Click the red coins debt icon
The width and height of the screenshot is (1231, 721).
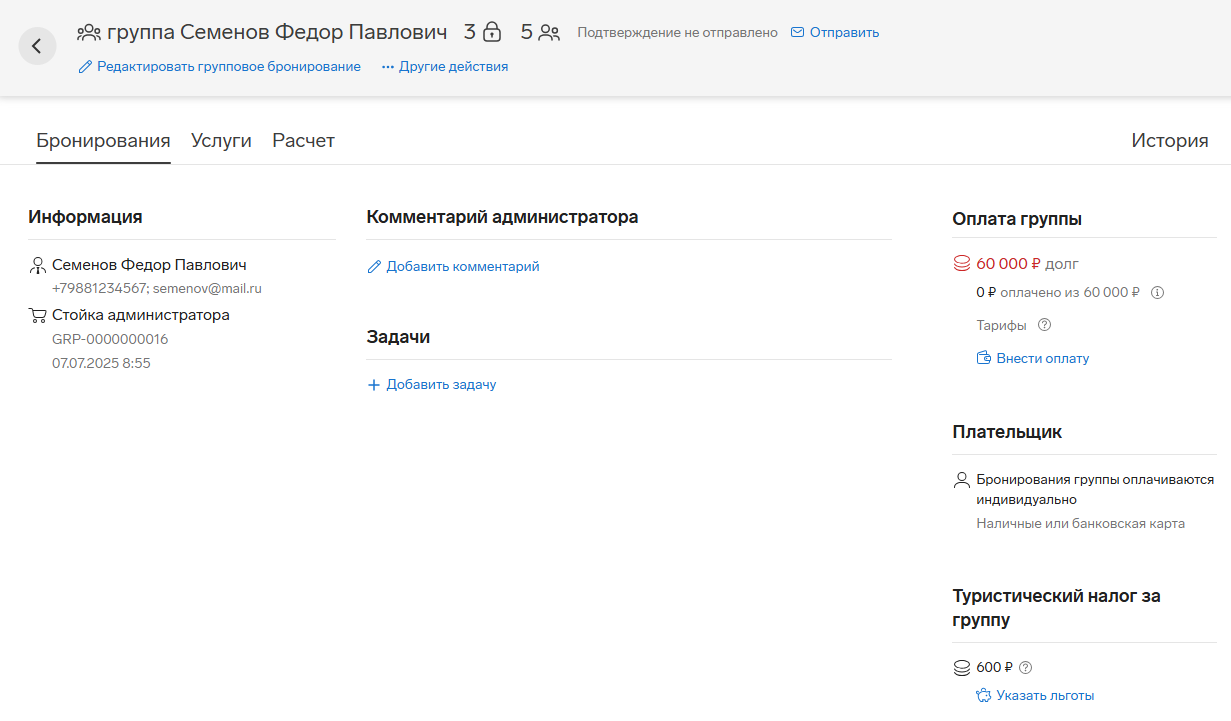coord(962,264)
